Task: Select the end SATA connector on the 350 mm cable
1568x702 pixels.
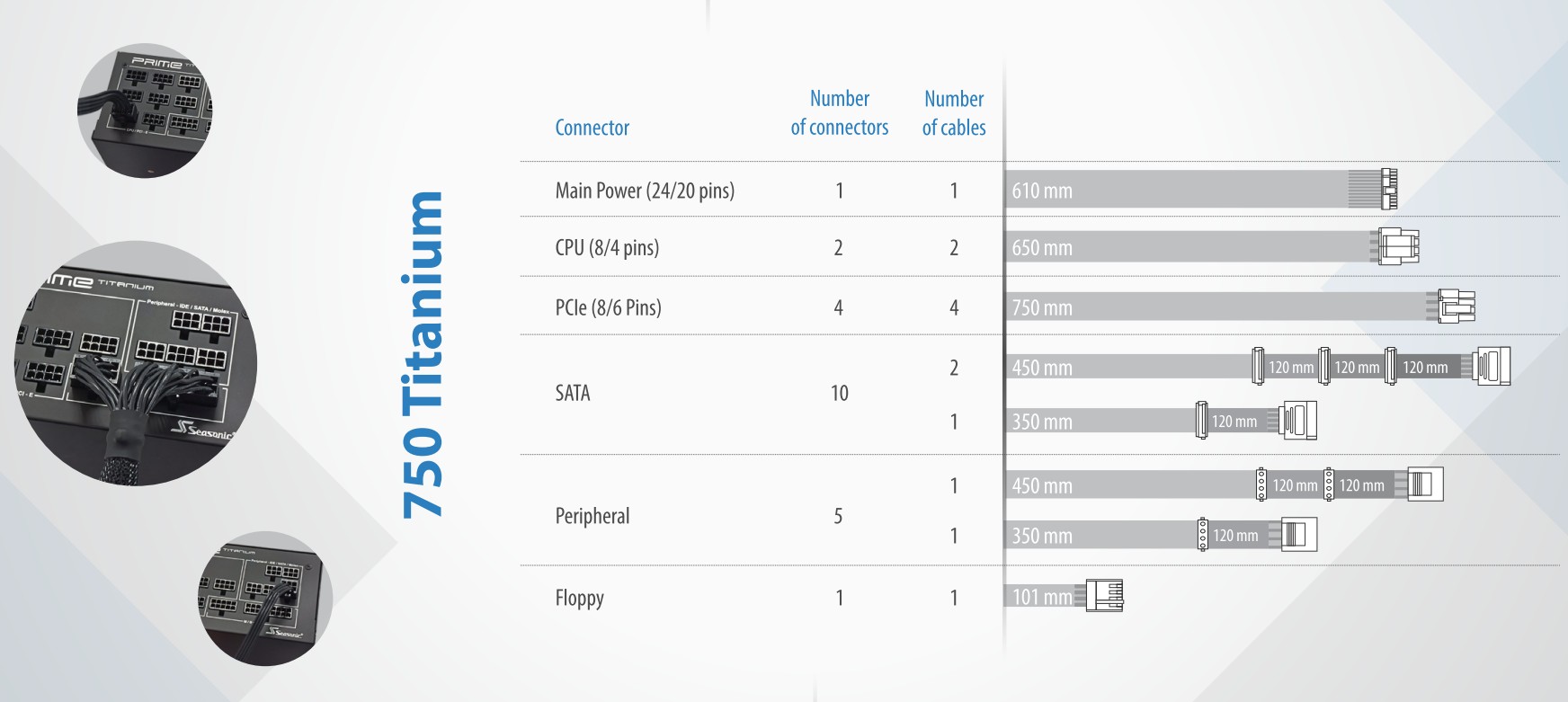Action: point(1298,421)
